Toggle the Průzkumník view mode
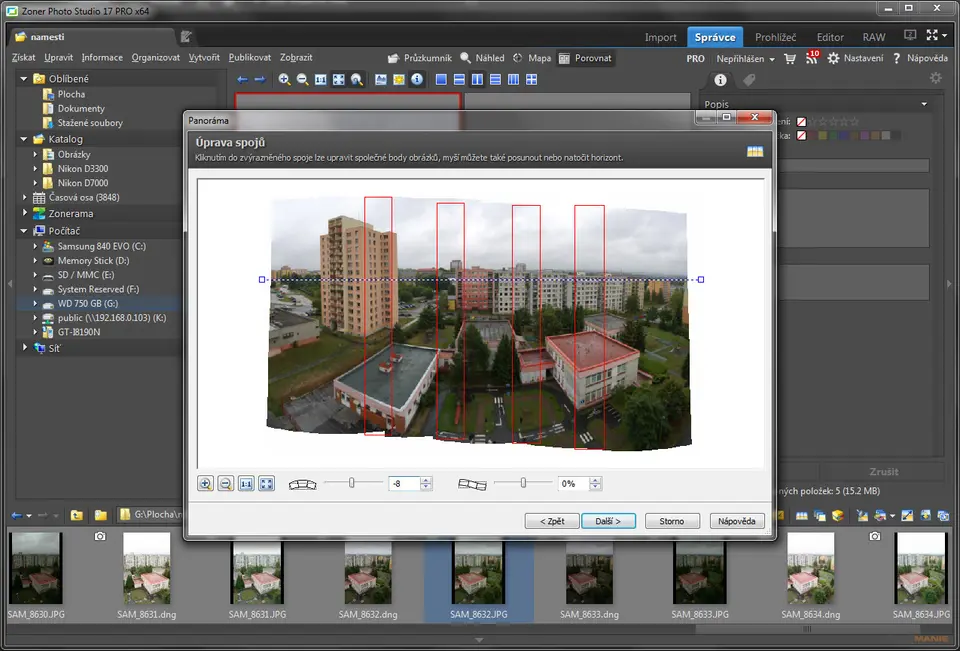960x651 pixels. pyautogui.click(x=418, y=58)
